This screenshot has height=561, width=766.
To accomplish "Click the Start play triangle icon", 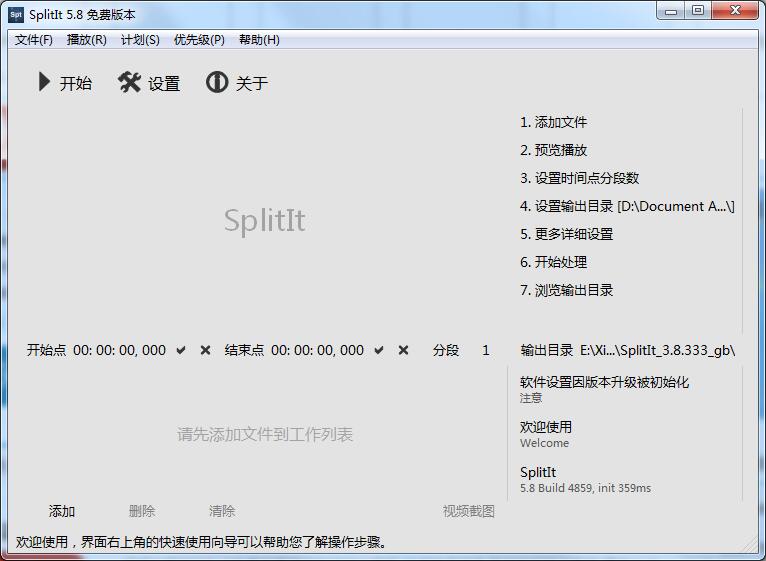I will (44, 82).
